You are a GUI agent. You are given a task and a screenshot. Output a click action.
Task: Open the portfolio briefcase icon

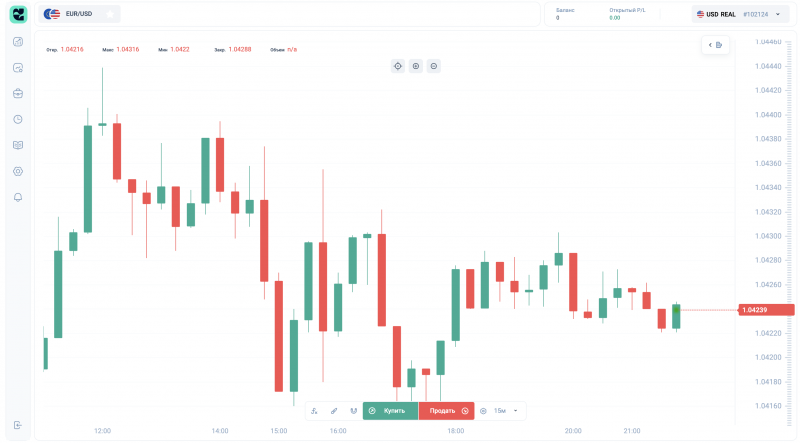click(x=18, y=93)
